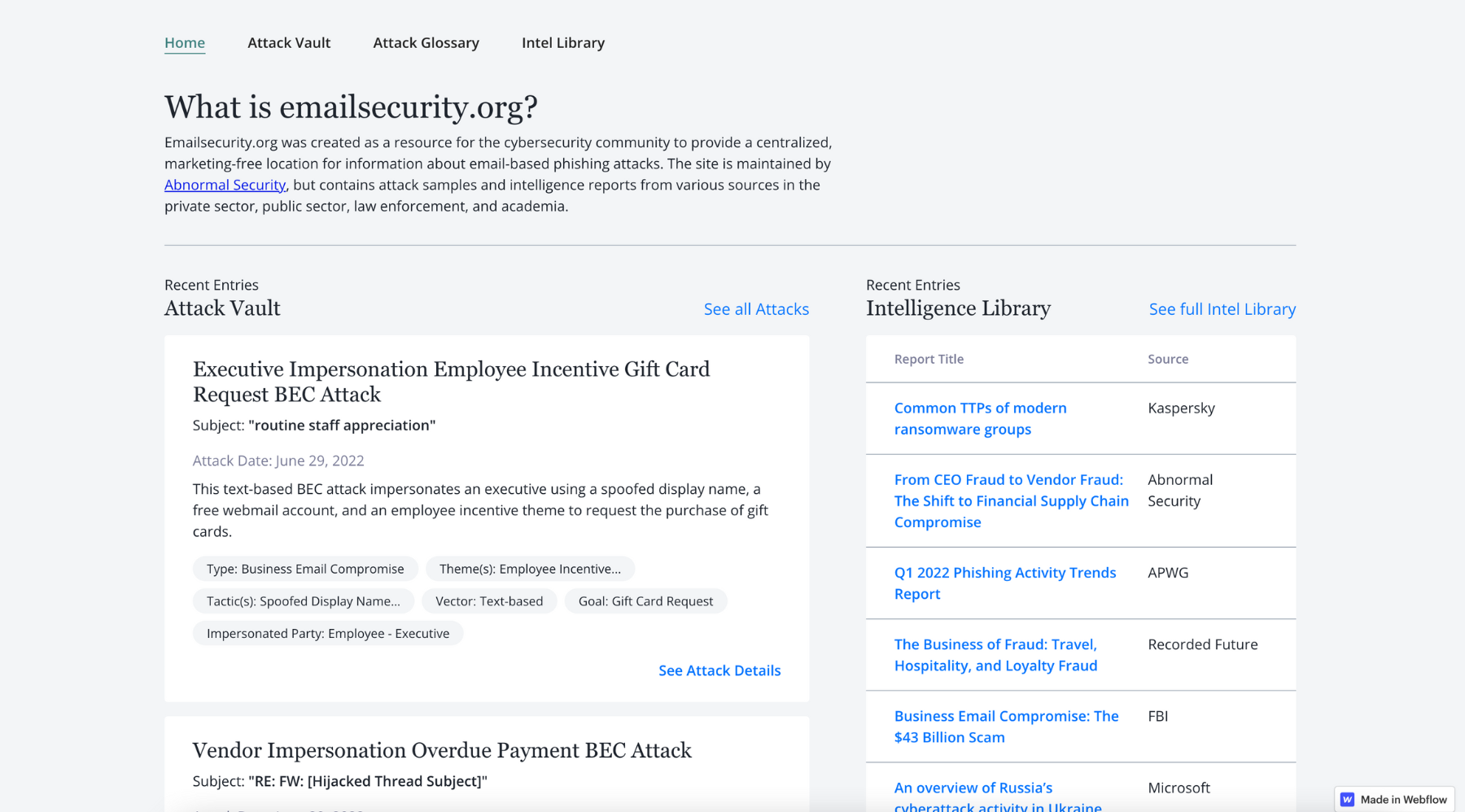Click the Report Title column header

(929, 359)
